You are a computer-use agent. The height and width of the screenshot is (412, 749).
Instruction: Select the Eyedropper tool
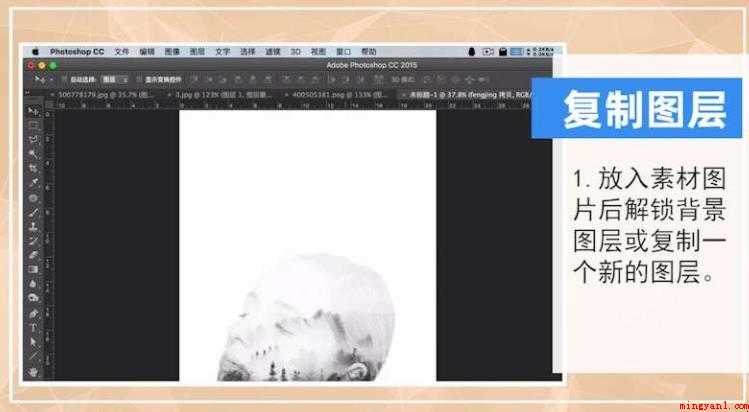[x=34, y=183]
